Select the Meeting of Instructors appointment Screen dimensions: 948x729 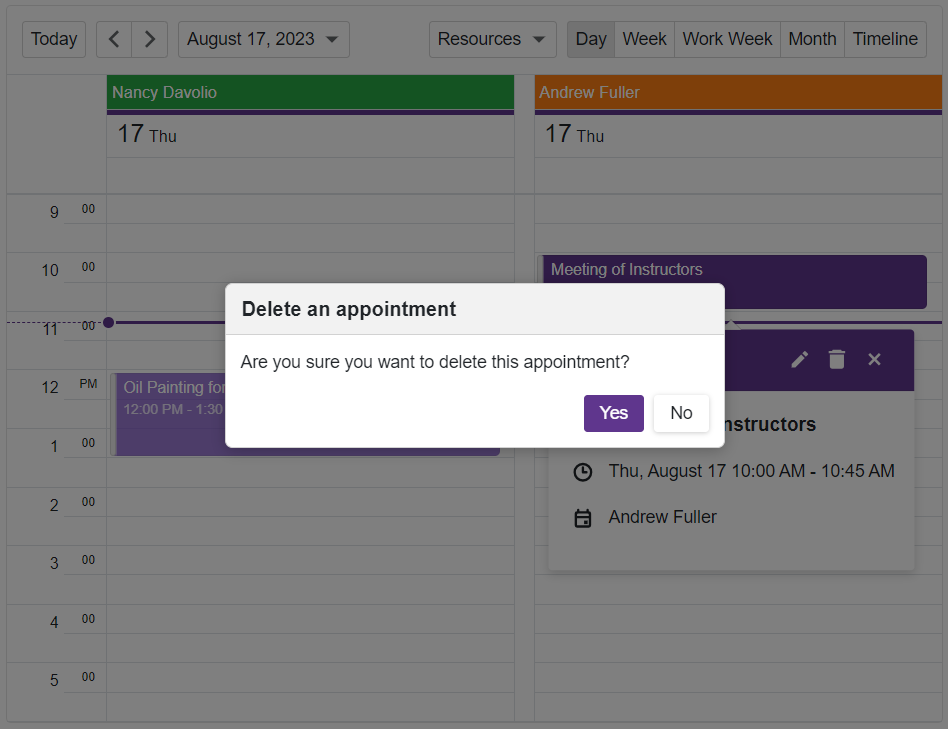coord(732,270)
